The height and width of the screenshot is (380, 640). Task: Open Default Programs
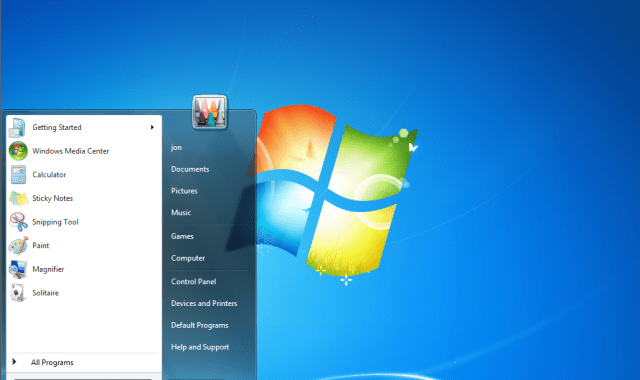(200, 325)
